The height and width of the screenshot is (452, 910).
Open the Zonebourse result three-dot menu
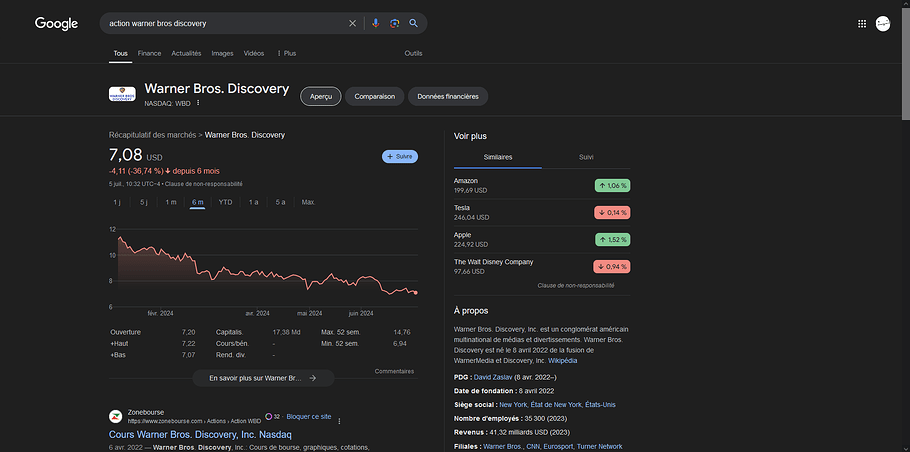point(340,421)
